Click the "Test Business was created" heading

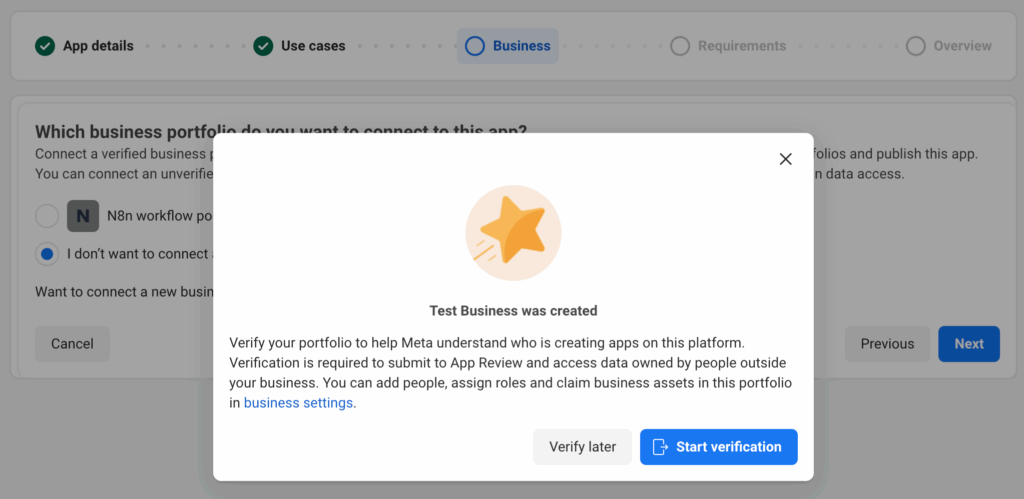tap(513, 311)
